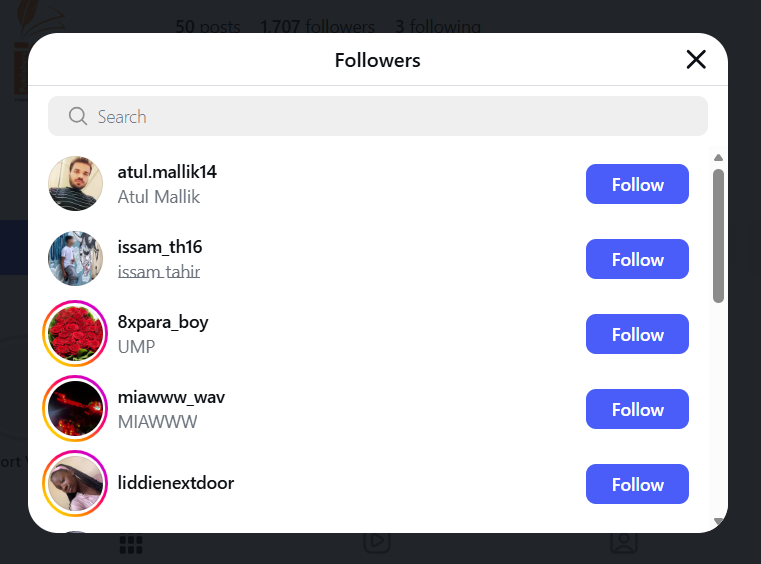Follow the miawww_wav account

tap(637, 409)
